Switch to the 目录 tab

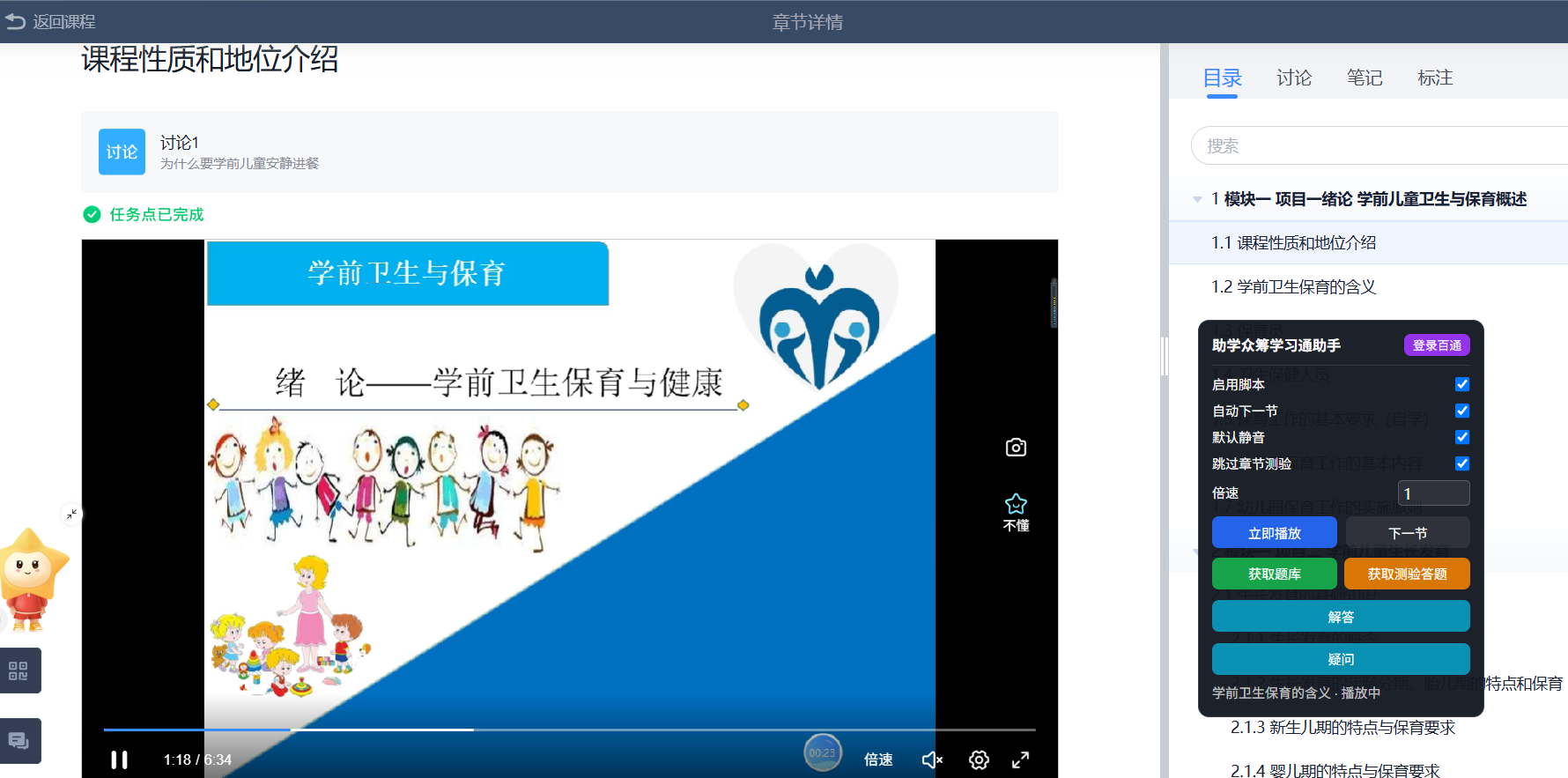(x=1223, y=78)
